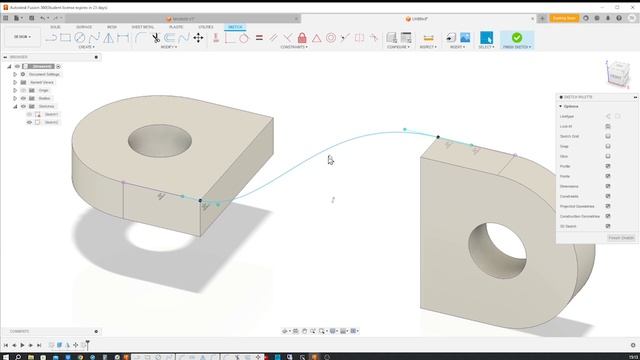Image resolution: width=640 pixels, height=360 pixels.
Task: Switch to the Surface tab
Action: coord(84,27)
